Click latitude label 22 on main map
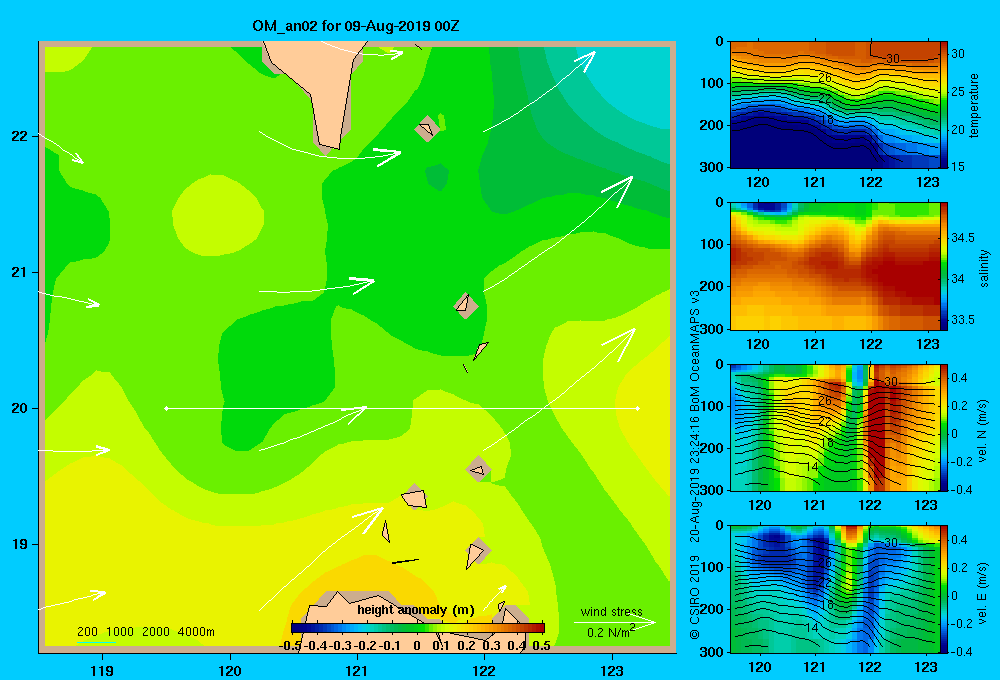The image size is (1000, 680). (19, 136)
